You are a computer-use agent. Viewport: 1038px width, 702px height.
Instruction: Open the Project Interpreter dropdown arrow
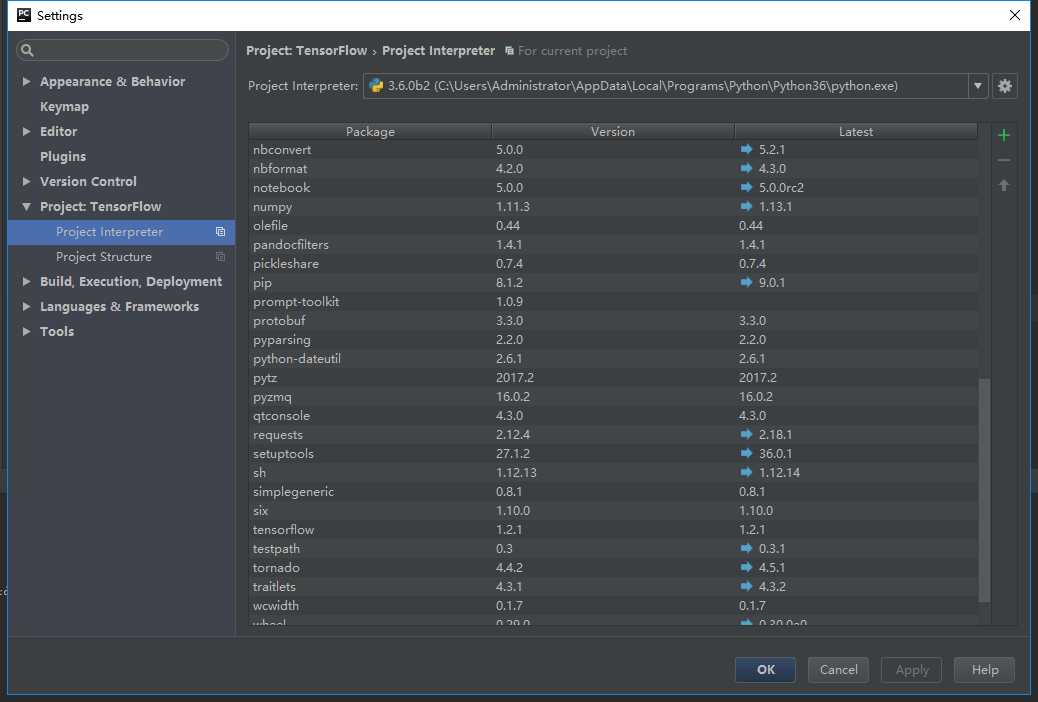click(978, 86)
